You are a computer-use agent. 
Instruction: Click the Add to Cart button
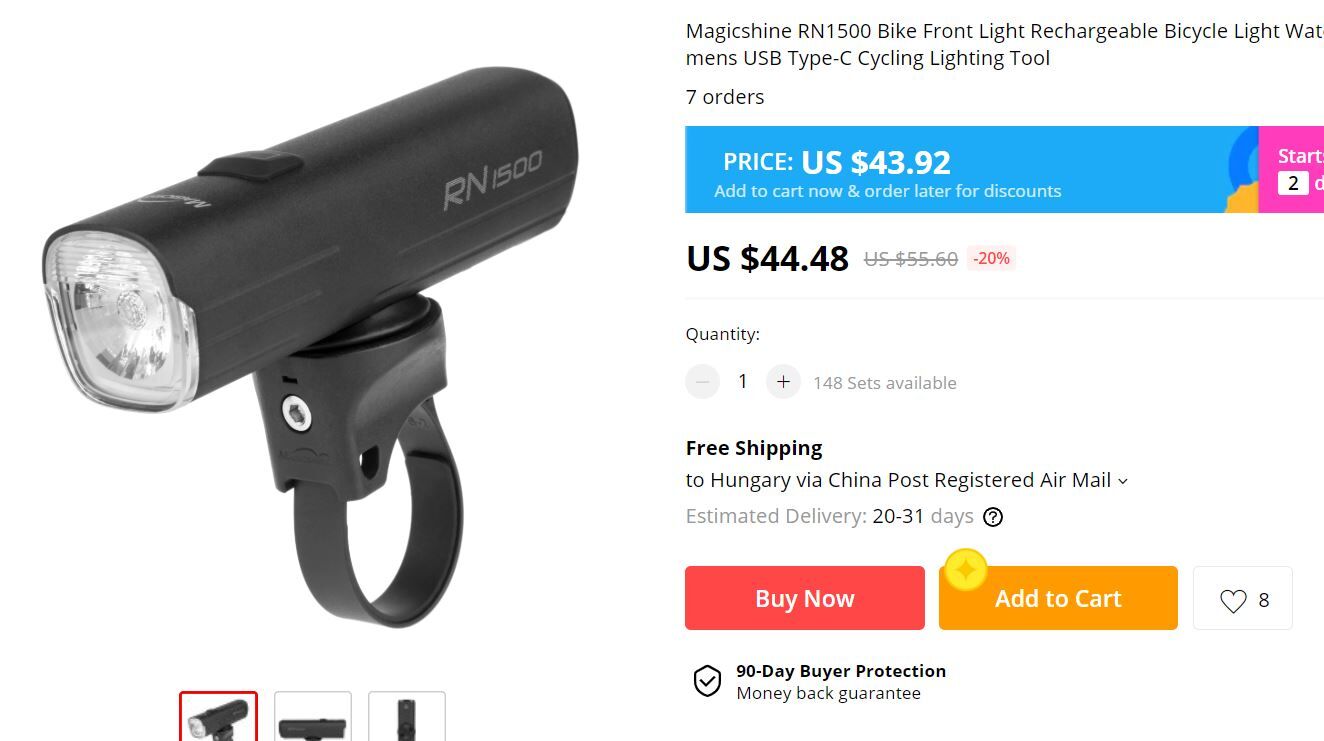[1058, 598]
